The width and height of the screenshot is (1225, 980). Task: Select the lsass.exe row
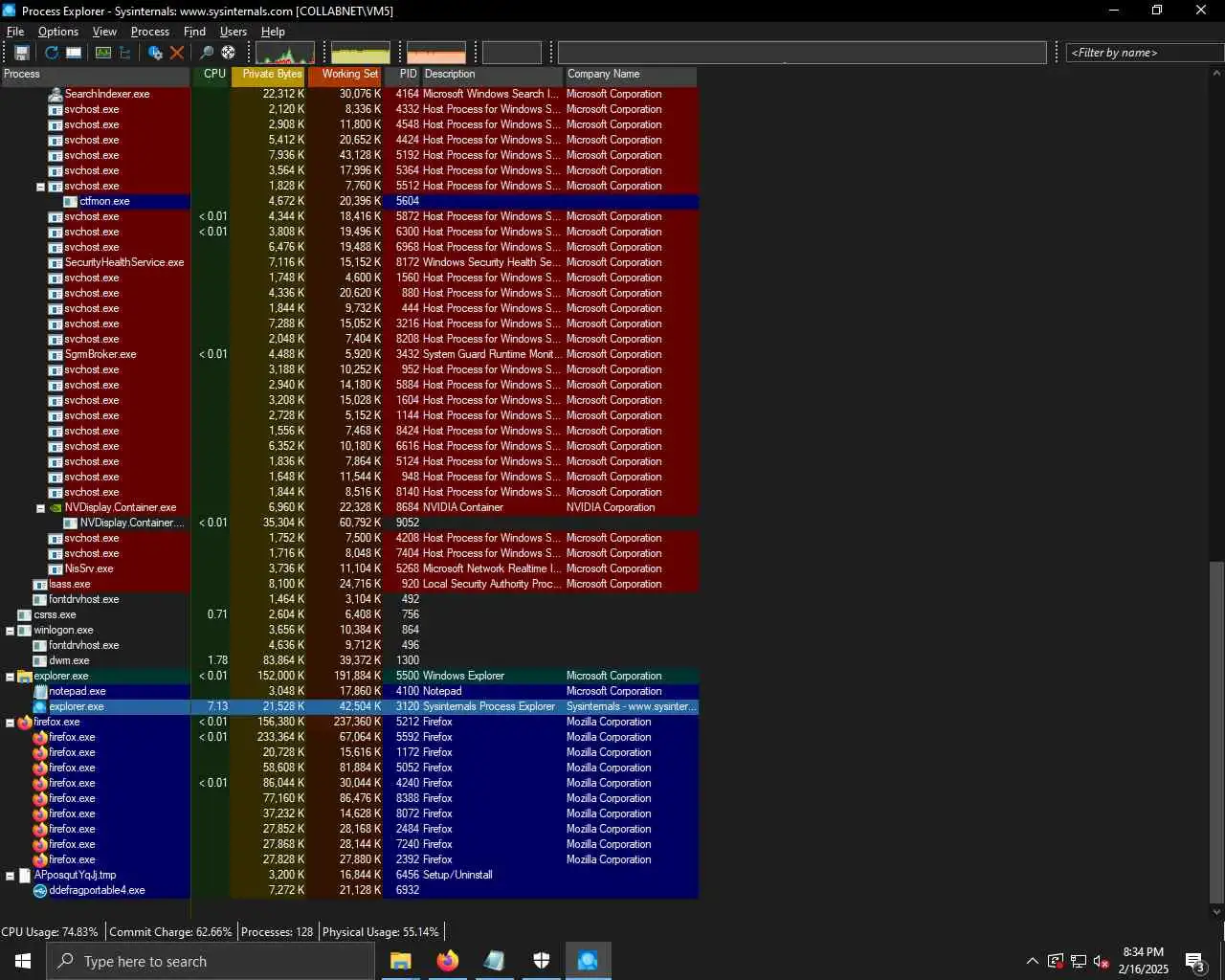pos(349,584)
